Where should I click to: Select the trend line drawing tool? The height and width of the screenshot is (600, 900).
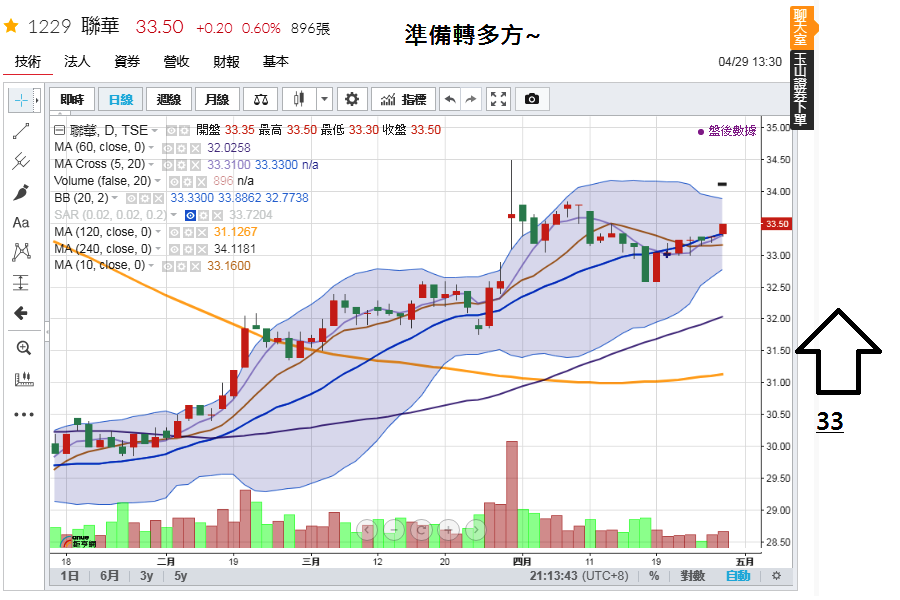[21, 131]
